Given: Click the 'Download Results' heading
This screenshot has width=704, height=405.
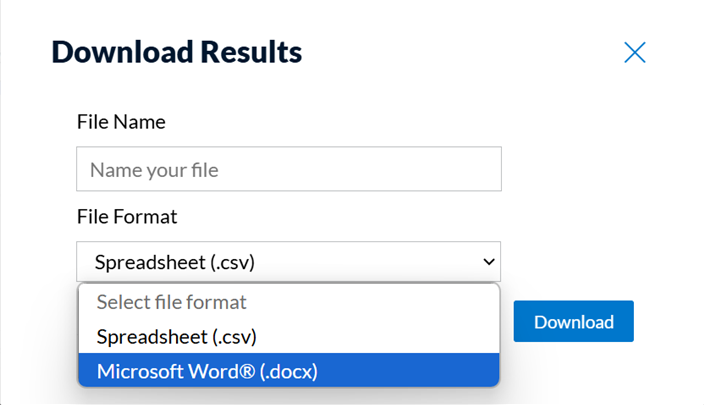Looking at the screenshot, I should 177,50.
